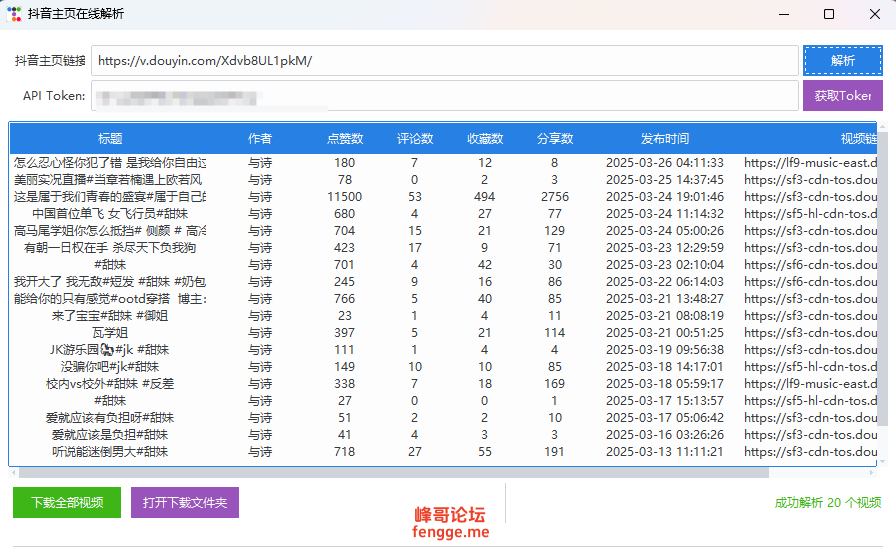
Task: Click timestamp 2025-03-19 09:56:38
Action: [665, 350]
